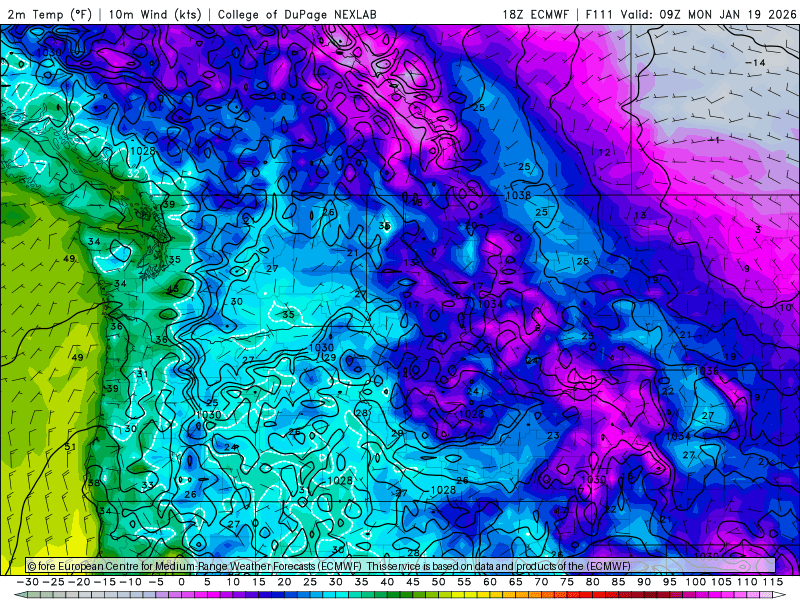The width and height of the screenshot is (800, 600).
Task: Click the "18Z ECMWF" model run label
Action: pos(535,14)
